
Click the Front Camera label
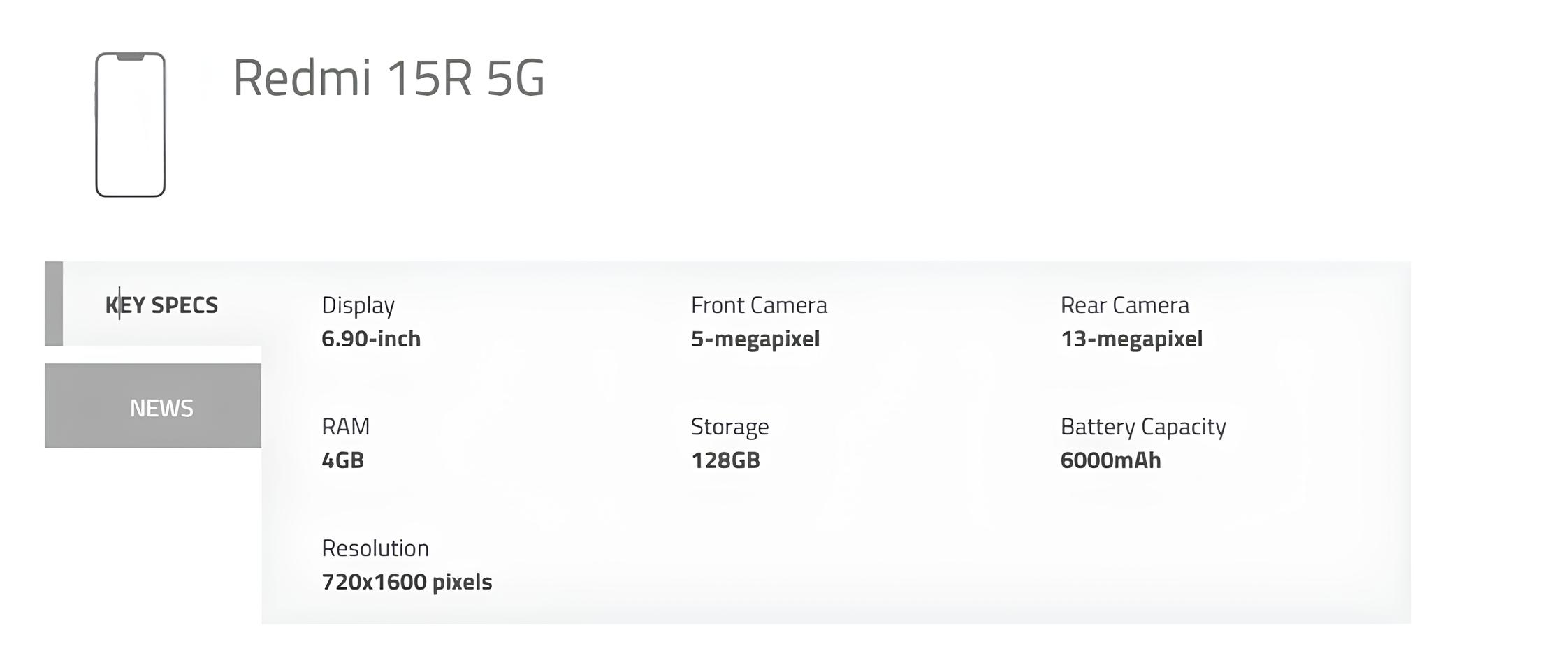pyautogui.click(x=759, y=305)
